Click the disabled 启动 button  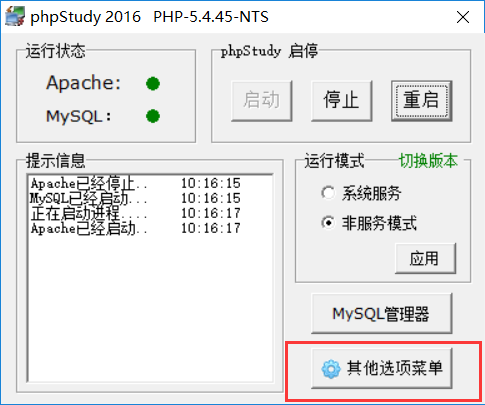click(262, 101)
